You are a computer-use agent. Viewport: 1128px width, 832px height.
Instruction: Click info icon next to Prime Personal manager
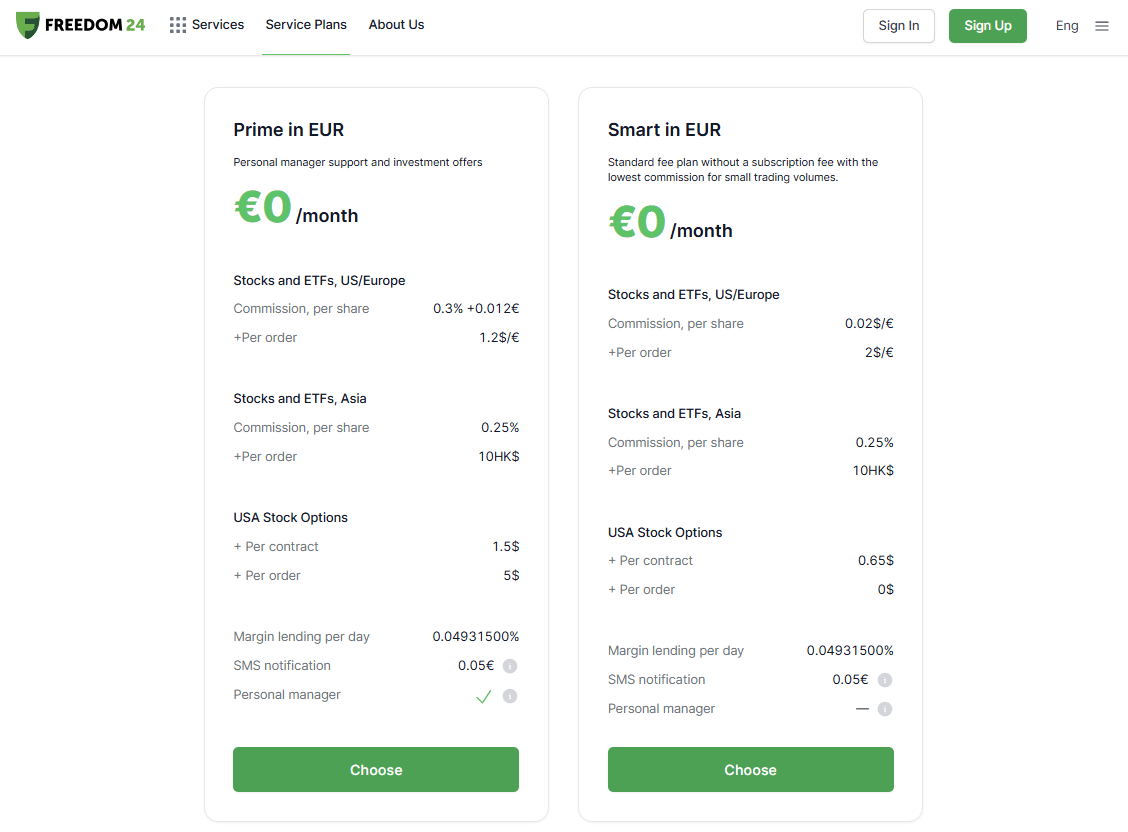(510, 696)
